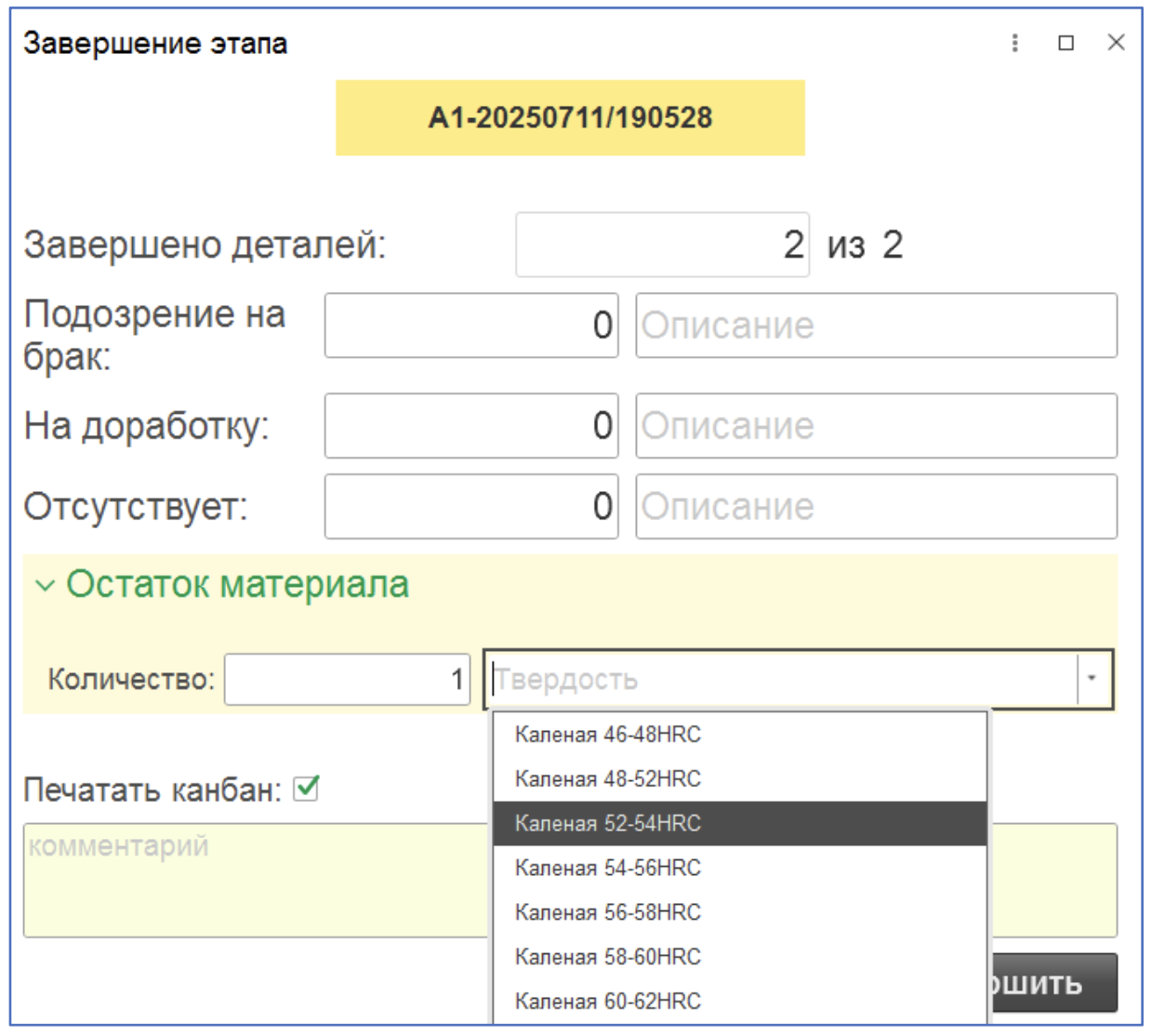
Task: Choose Каленая 58-60HRC from dropdown
Action: point(608,957)
